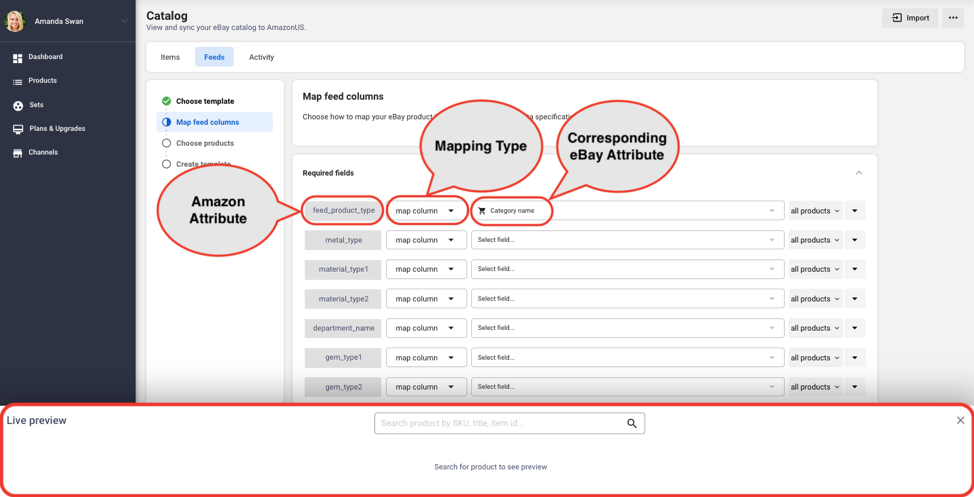Open mapping type dropdown for gem_type2
974x497 pixels.
coord(426,386)
